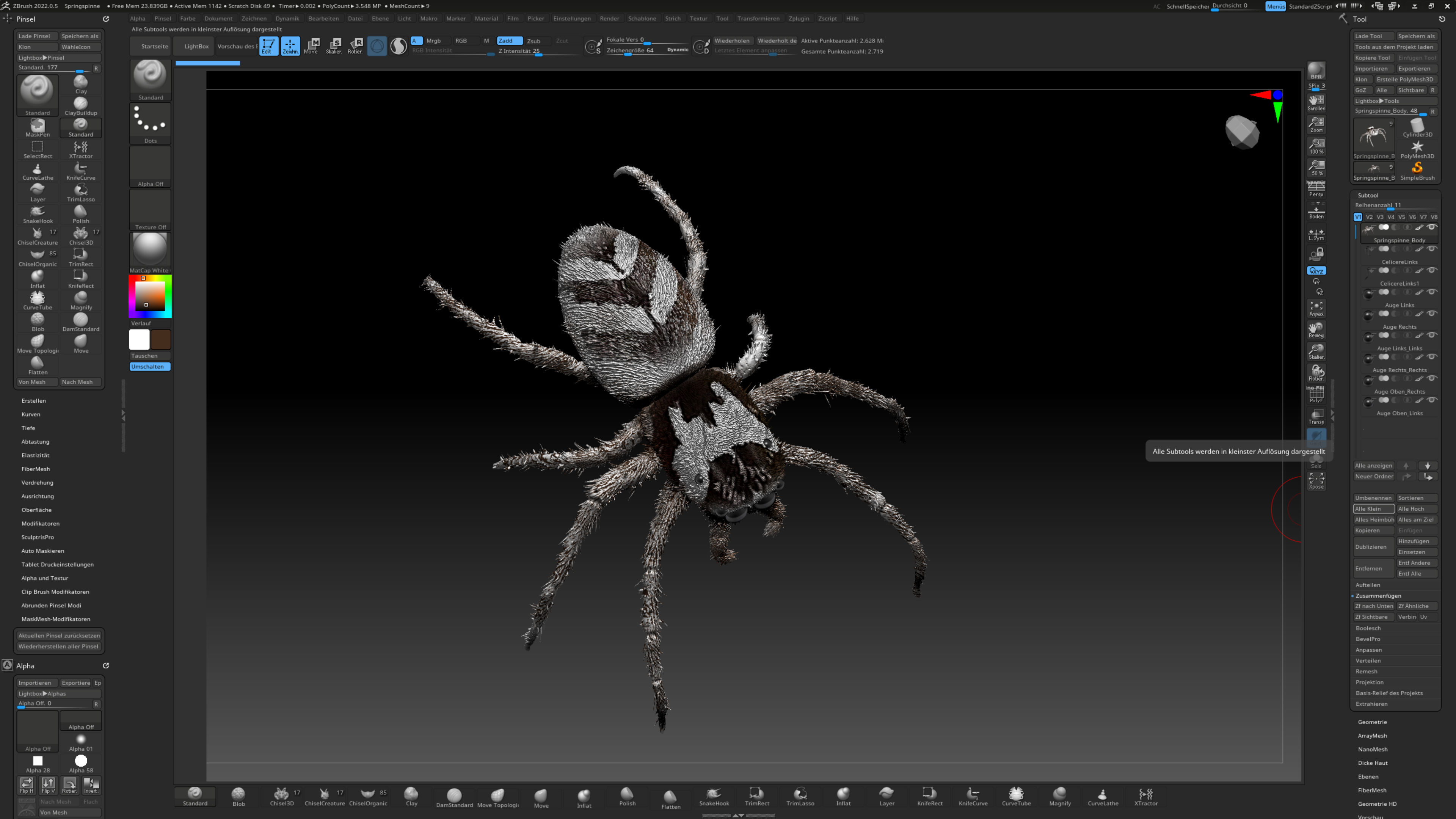
Task: Pick the DamStandard brush in left palette
Action: click(81, 322)
